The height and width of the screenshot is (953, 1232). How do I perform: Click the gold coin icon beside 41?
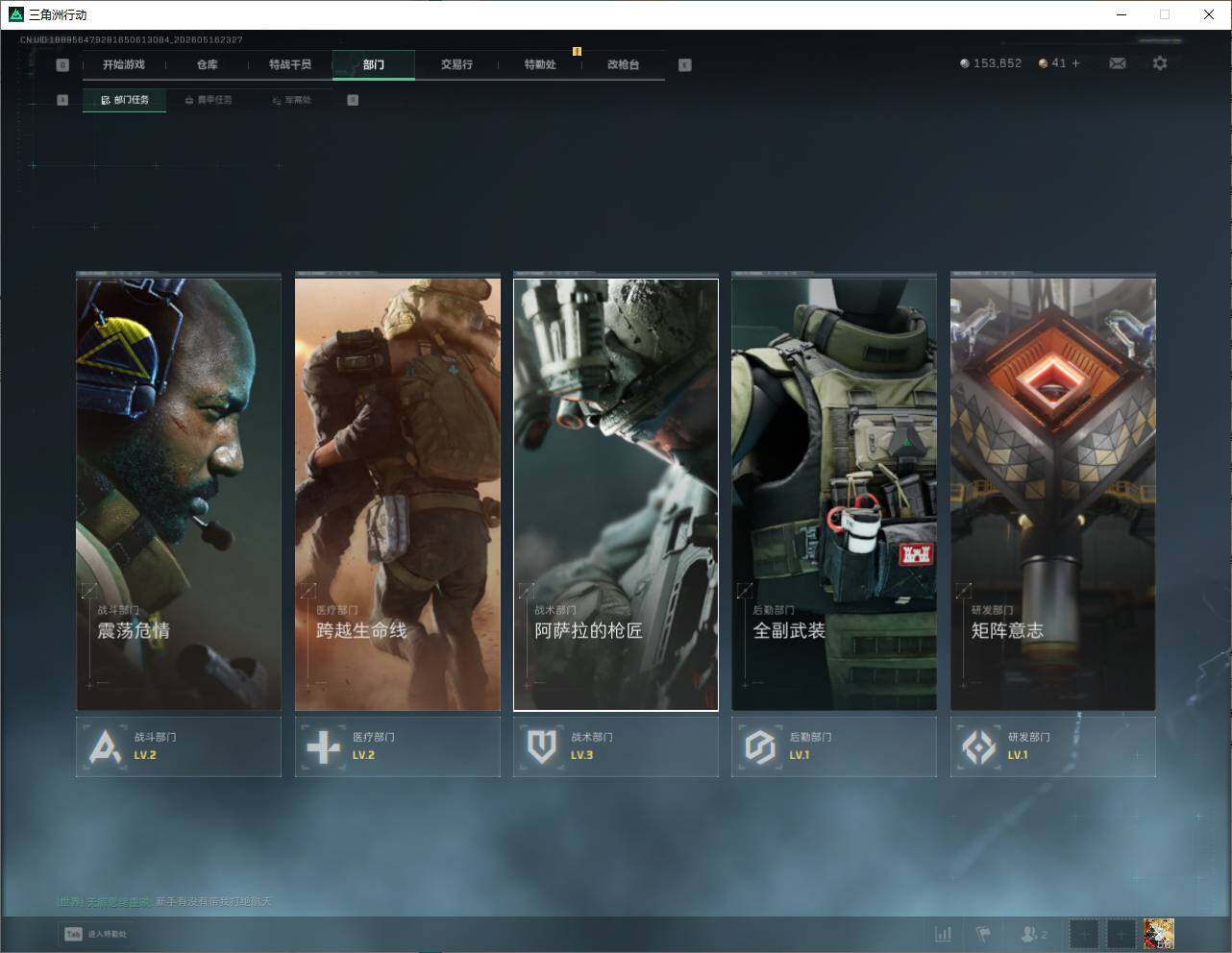coord(1044,63)
